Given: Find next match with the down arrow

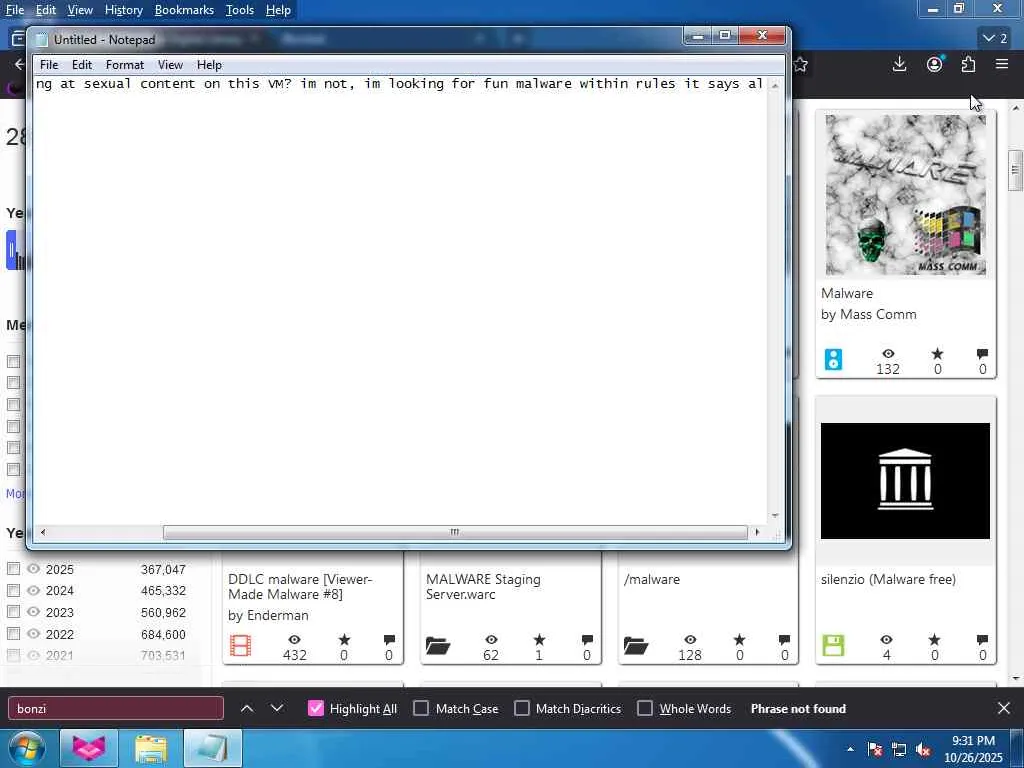Looking at the screenshot, I should [x=277, y=708].
